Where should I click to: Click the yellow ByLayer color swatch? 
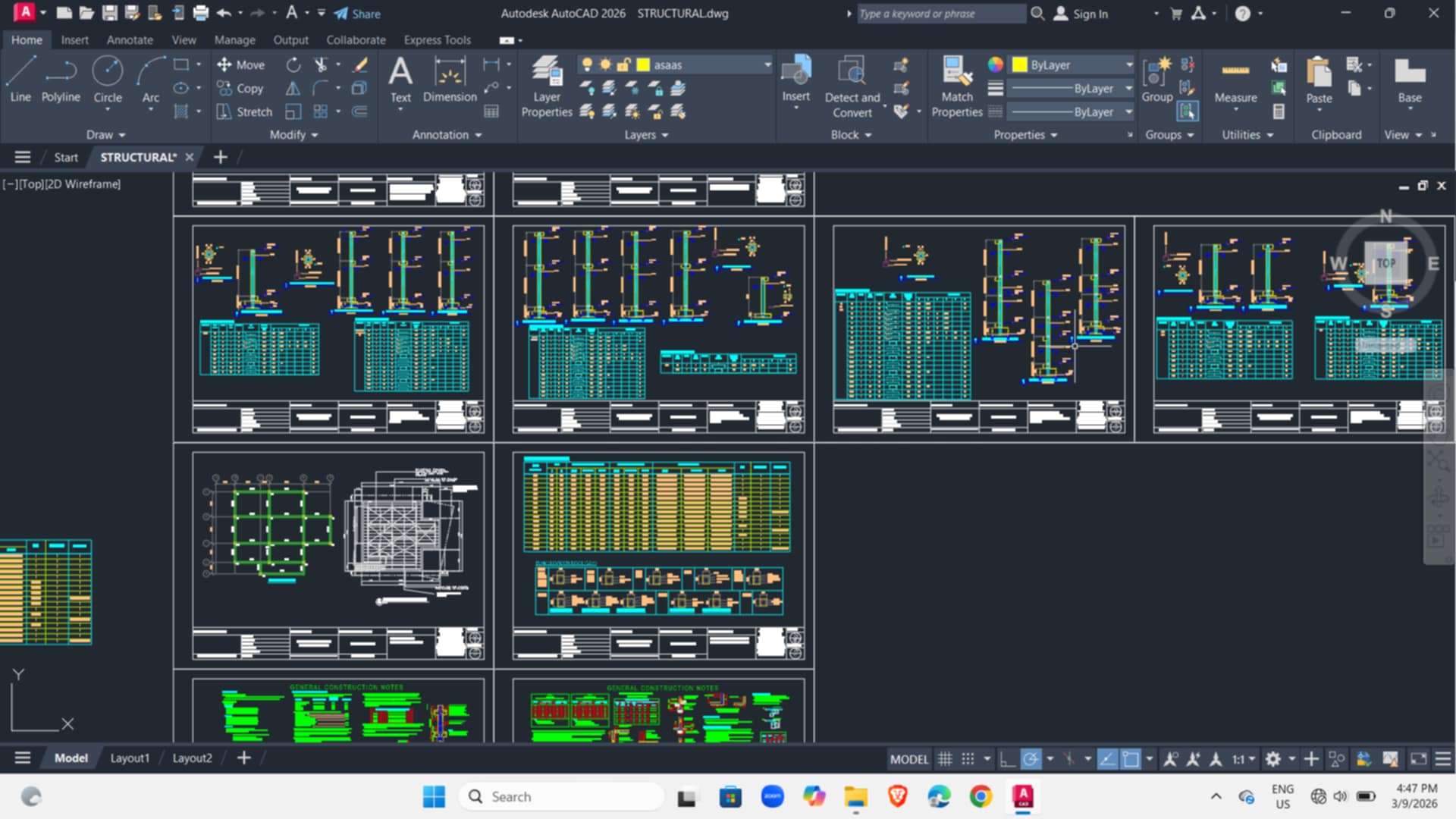pos(1020,65)
